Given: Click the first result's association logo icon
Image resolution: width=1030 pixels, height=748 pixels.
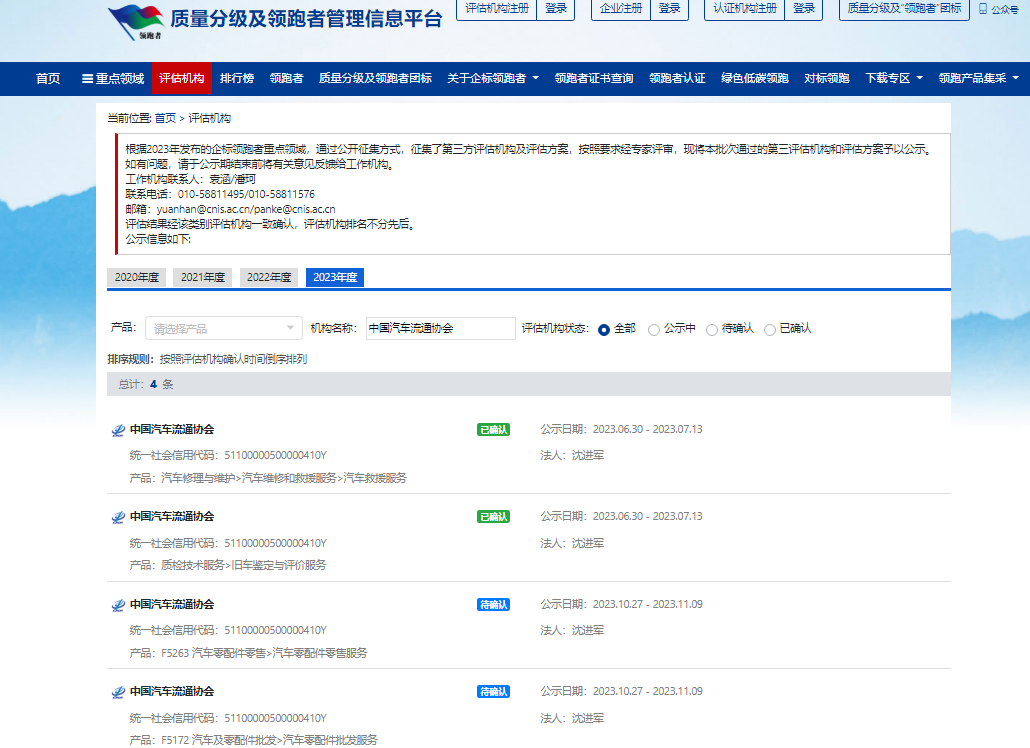Looking at the screenshot, I should coord(118,431).
